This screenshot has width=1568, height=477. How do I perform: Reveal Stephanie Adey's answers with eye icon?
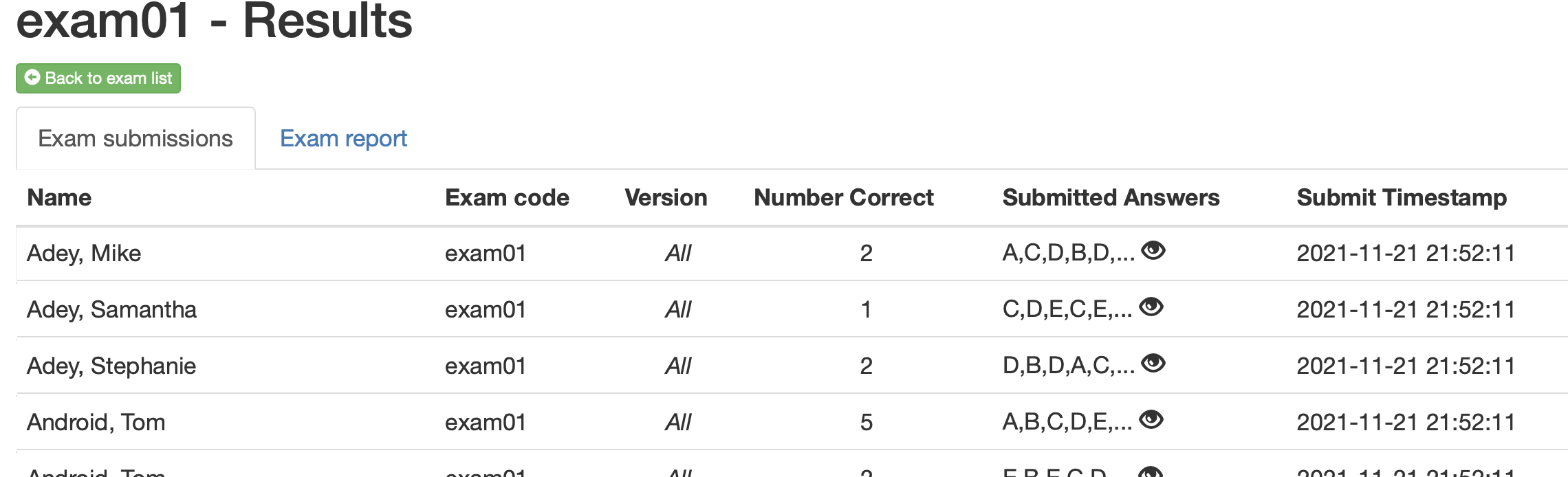1153,364
